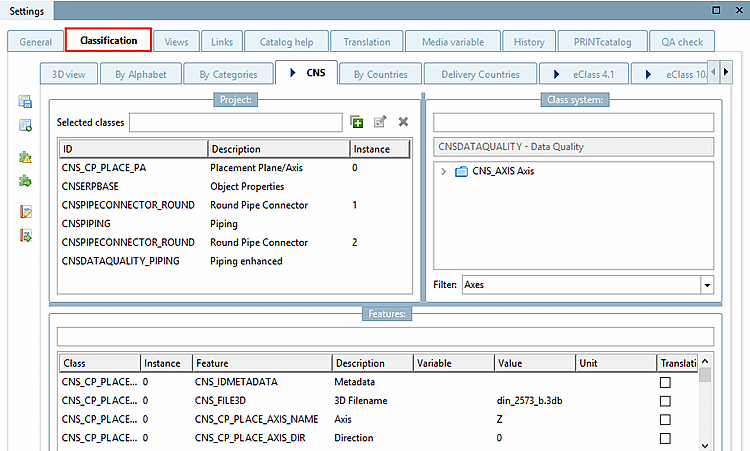Click the green puzzle piece with arrow icon
Image resolution: width=750 pixels, height=451 pixels.
coord(26,181)
